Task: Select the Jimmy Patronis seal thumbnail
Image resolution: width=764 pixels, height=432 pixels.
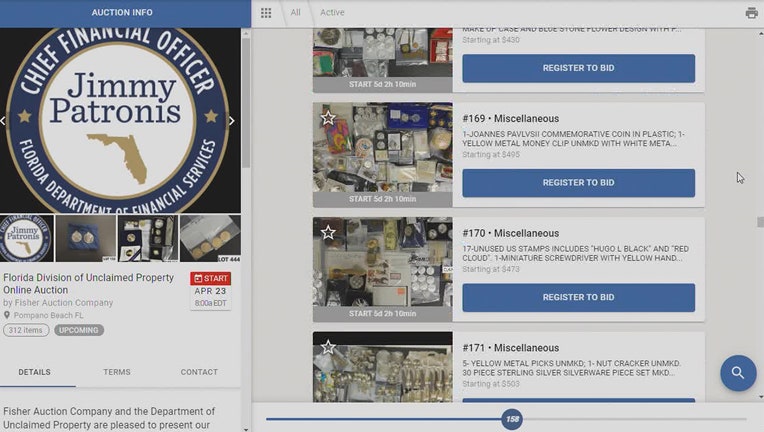Action: click(26, 239)
